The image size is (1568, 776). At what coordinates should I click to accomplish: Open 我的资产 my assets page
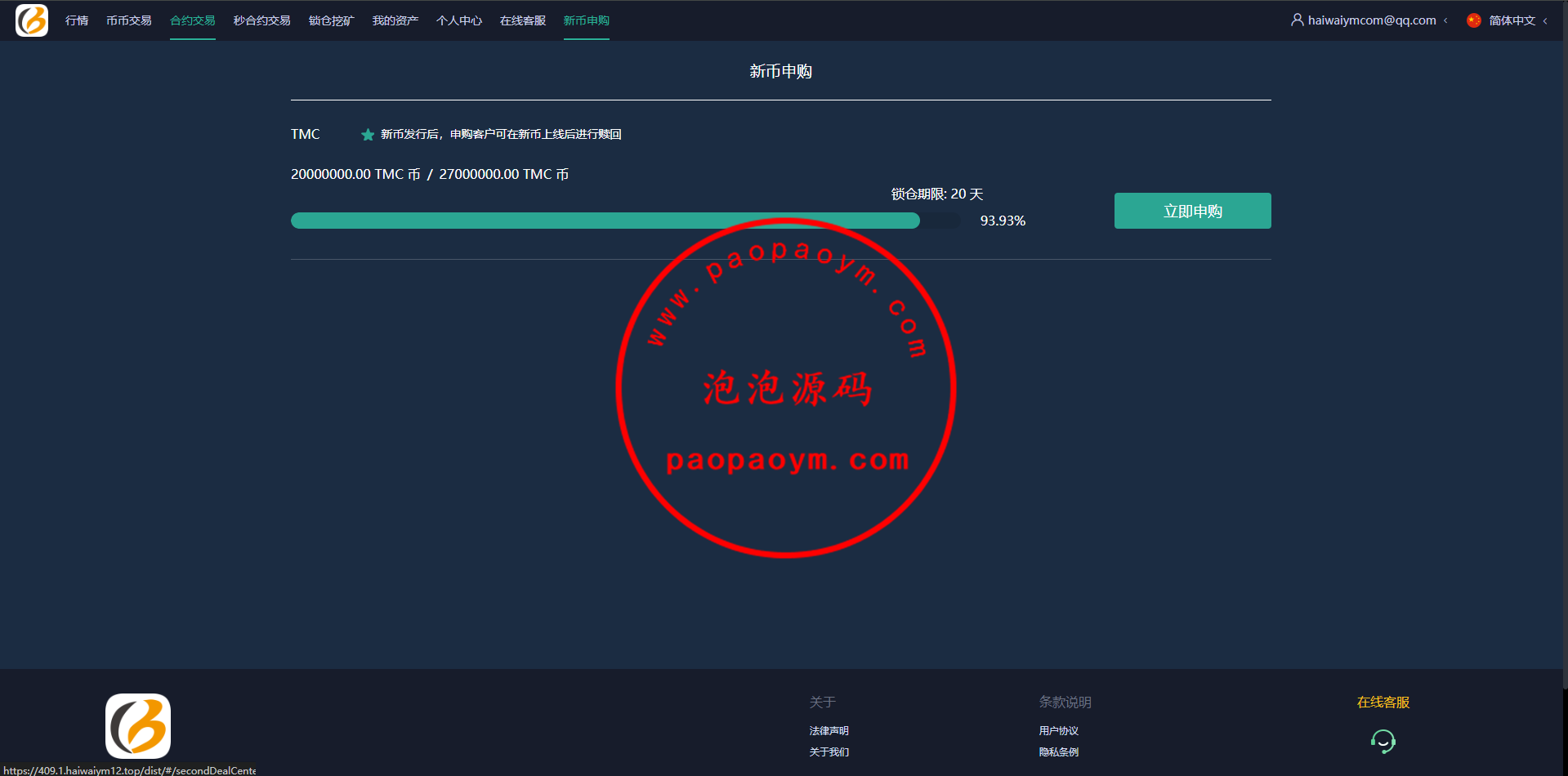coord(395,20)
